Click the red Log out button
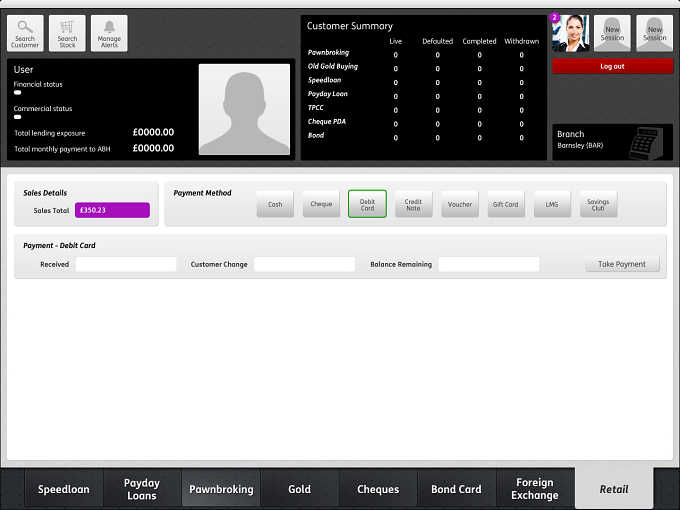Image resolution: width=680 pixels, height=510 pixels. 612,66
